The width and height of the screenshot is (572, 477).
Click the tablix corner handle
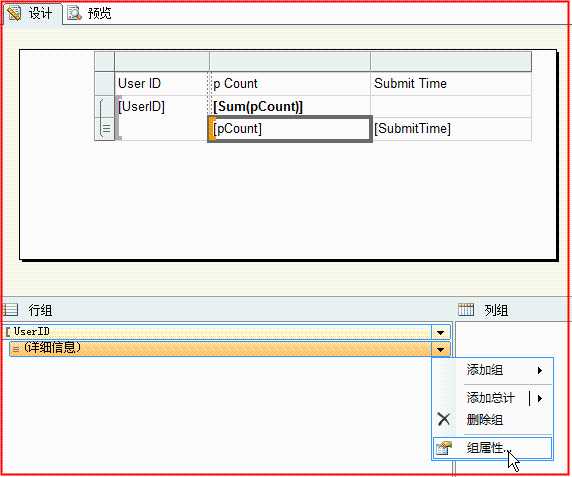104,61
